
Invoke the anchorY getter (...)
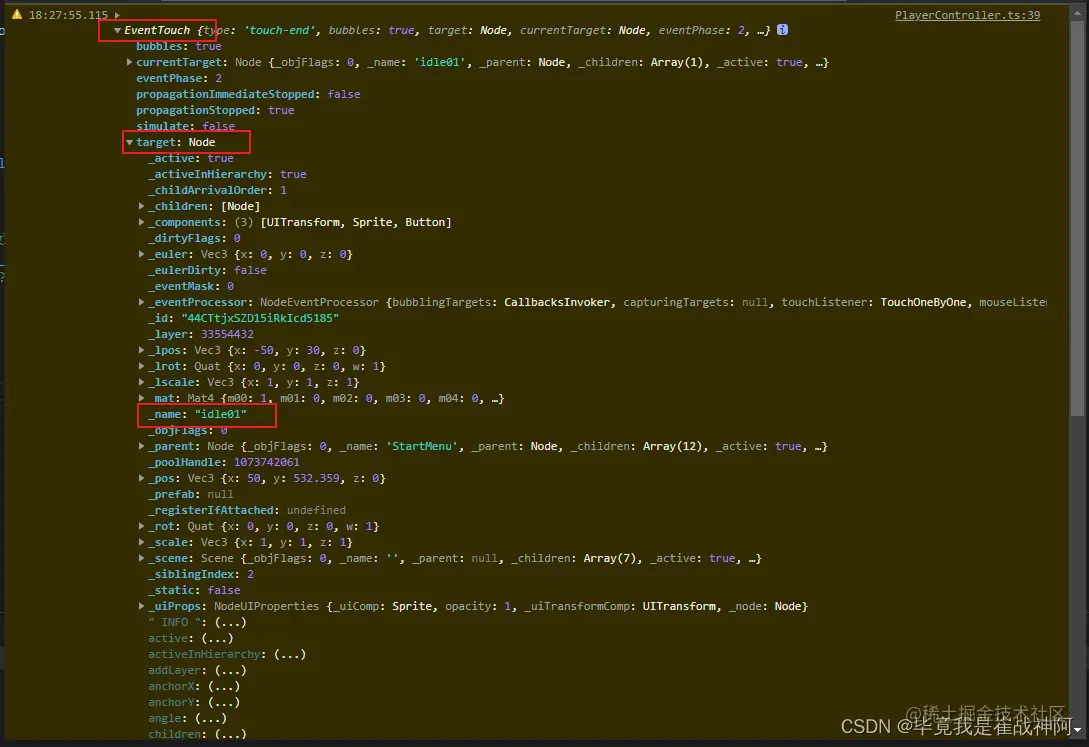[x=224, y=702]
